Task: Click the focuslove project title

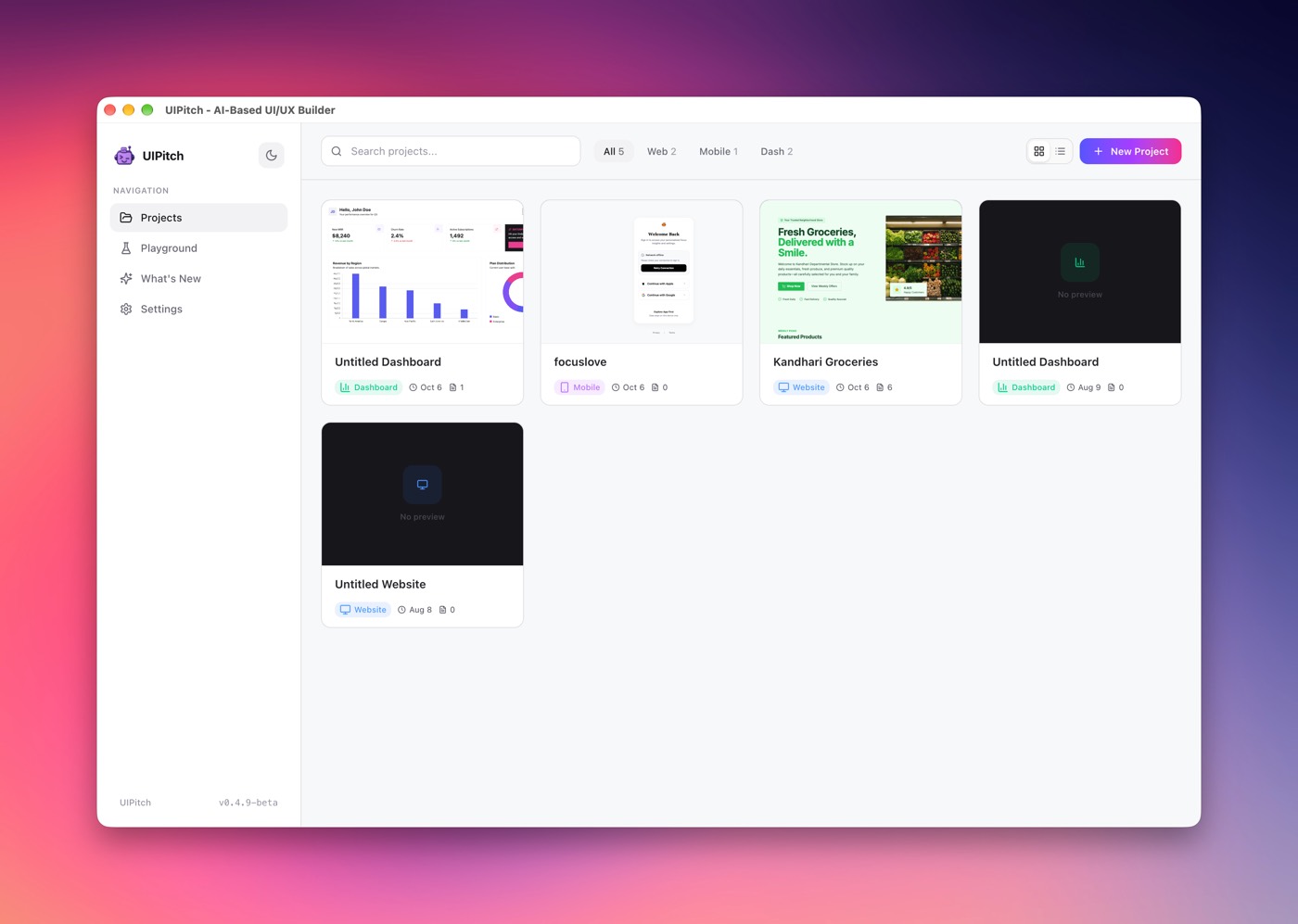Action: [580, 362]
